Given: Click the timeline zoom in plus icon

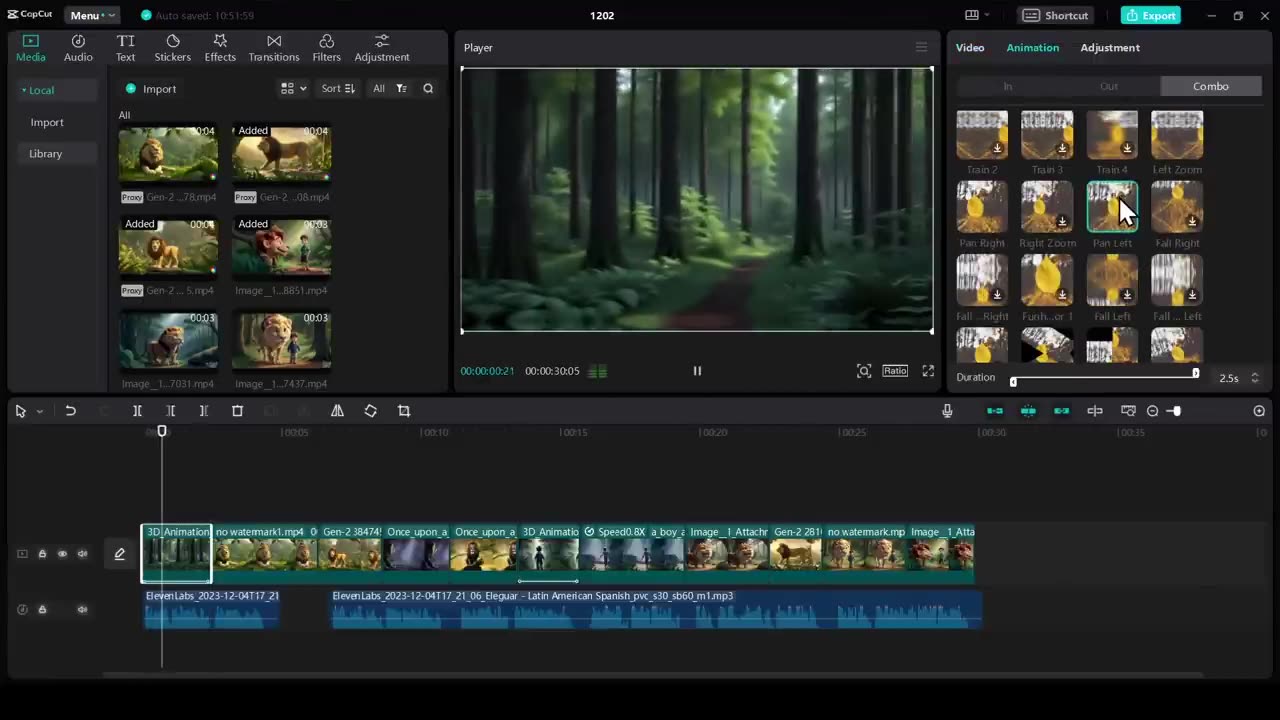Looking at the screenshot, I should coord(1259,411).
